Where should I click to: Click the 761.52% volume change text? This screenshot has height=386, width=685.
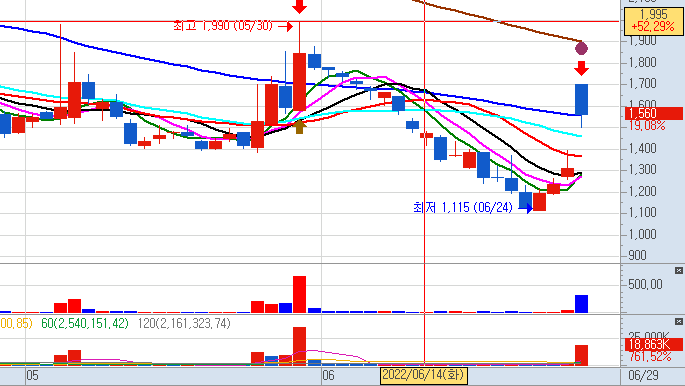coord(650,357)
